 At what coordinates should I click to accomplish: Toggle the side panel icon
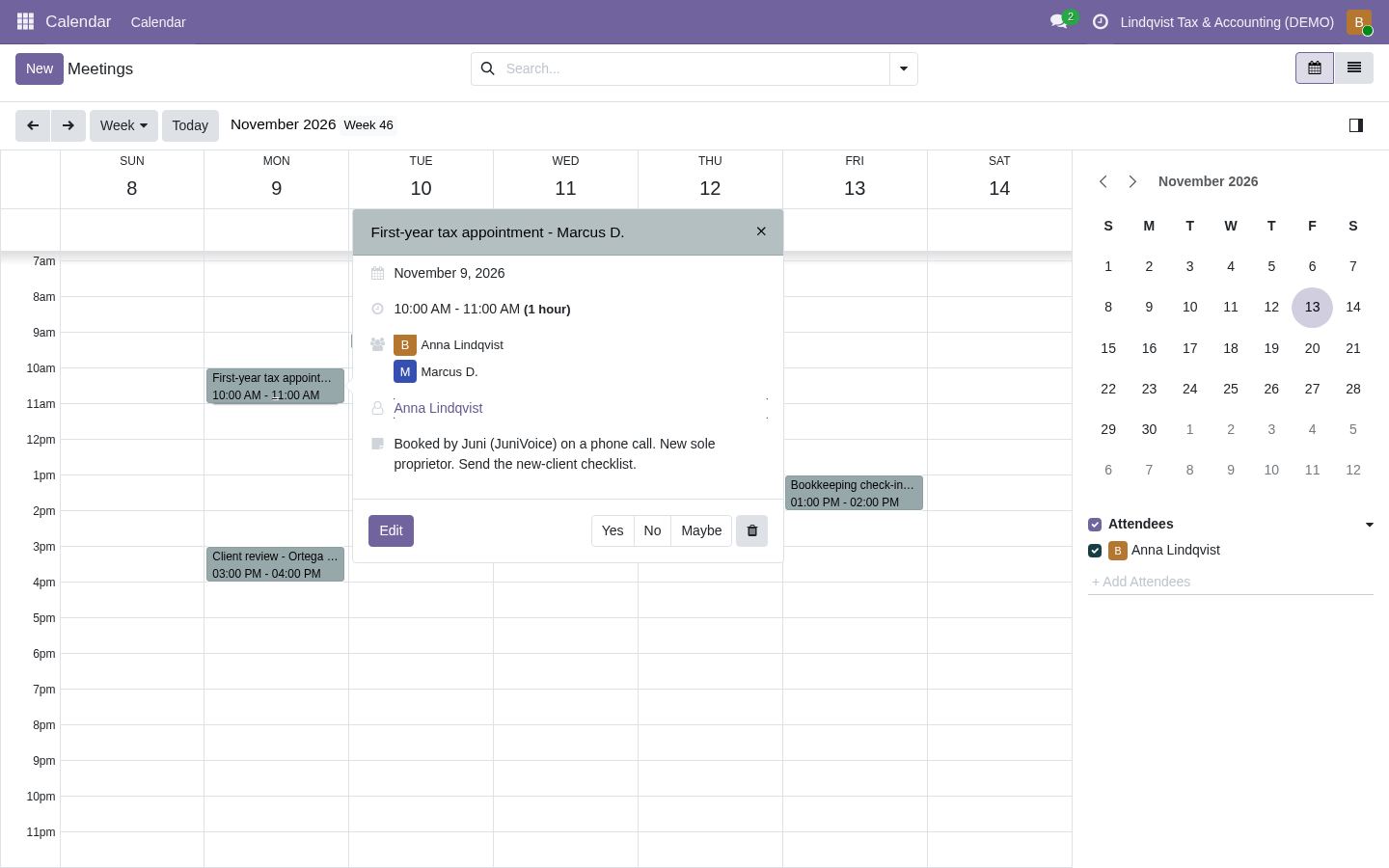coord(1355,125)
